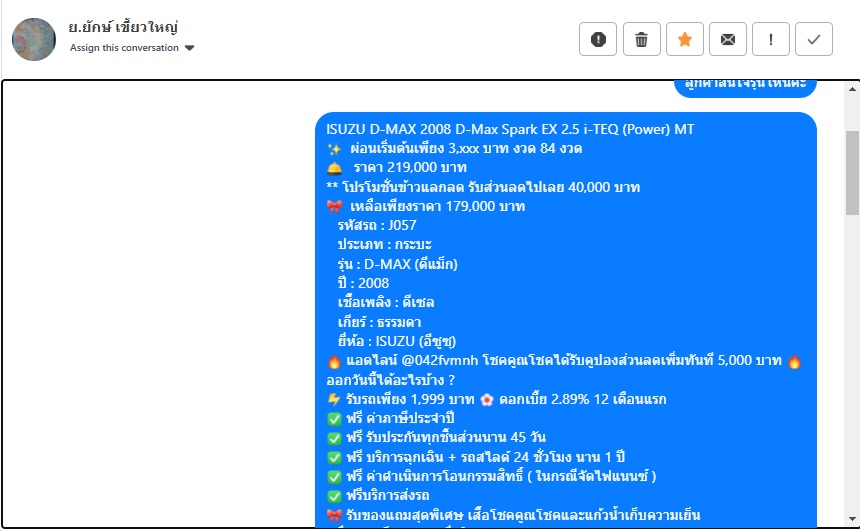
Task: Star this conversation with the orange star
Action: click(x=684, y=39)
